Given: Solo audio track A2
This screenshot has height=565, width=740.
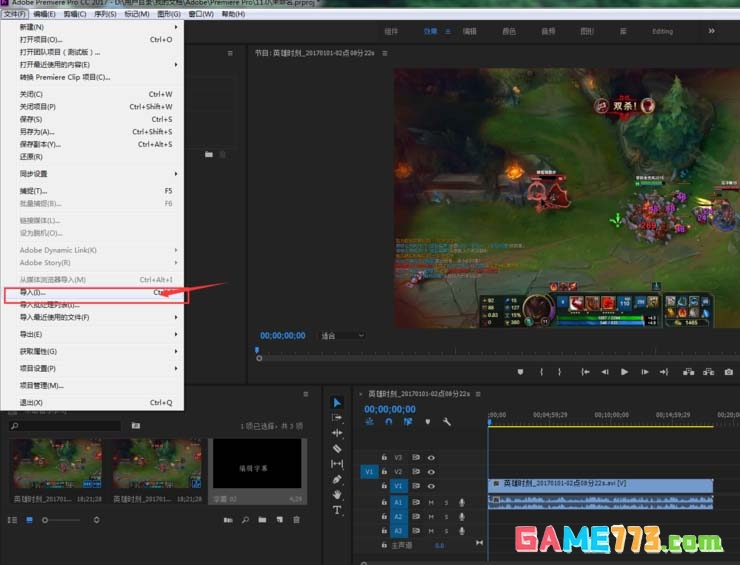Looking at the screenshot, I should (446, 517).
